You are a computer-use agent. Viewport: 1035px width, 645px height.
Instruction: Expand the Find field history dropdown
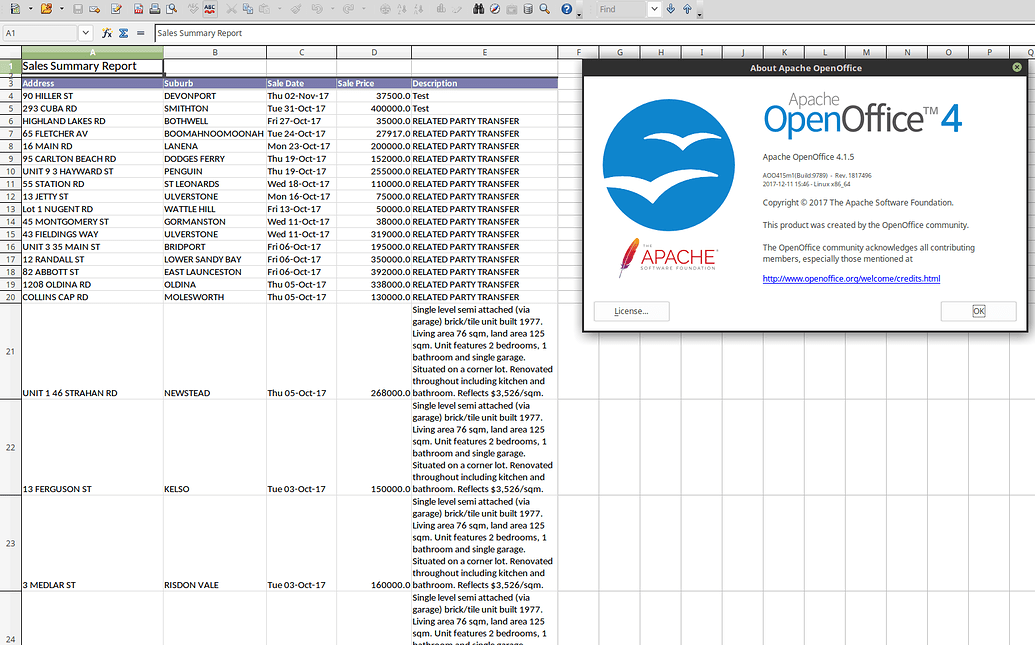click(x=653, y=9)
